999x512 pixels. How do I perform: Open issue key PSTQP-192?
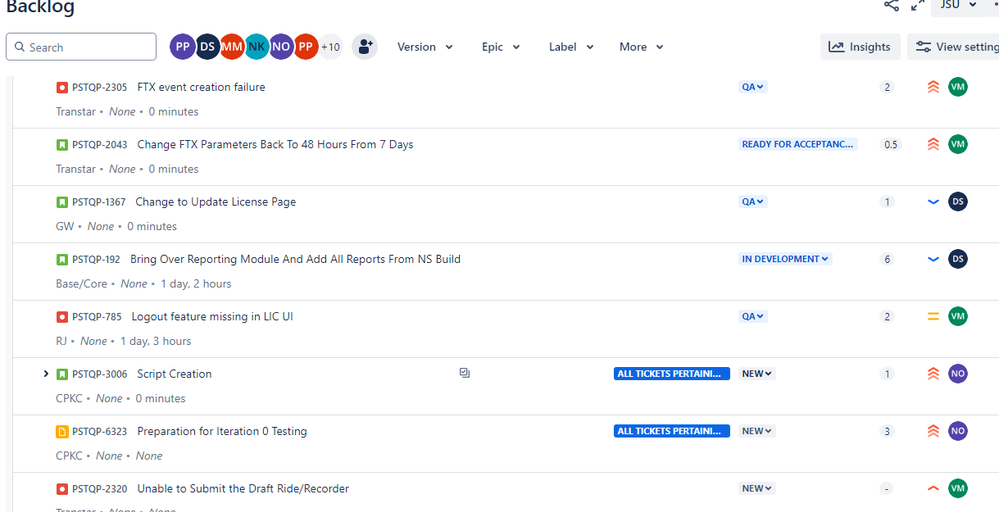[96, 259]
